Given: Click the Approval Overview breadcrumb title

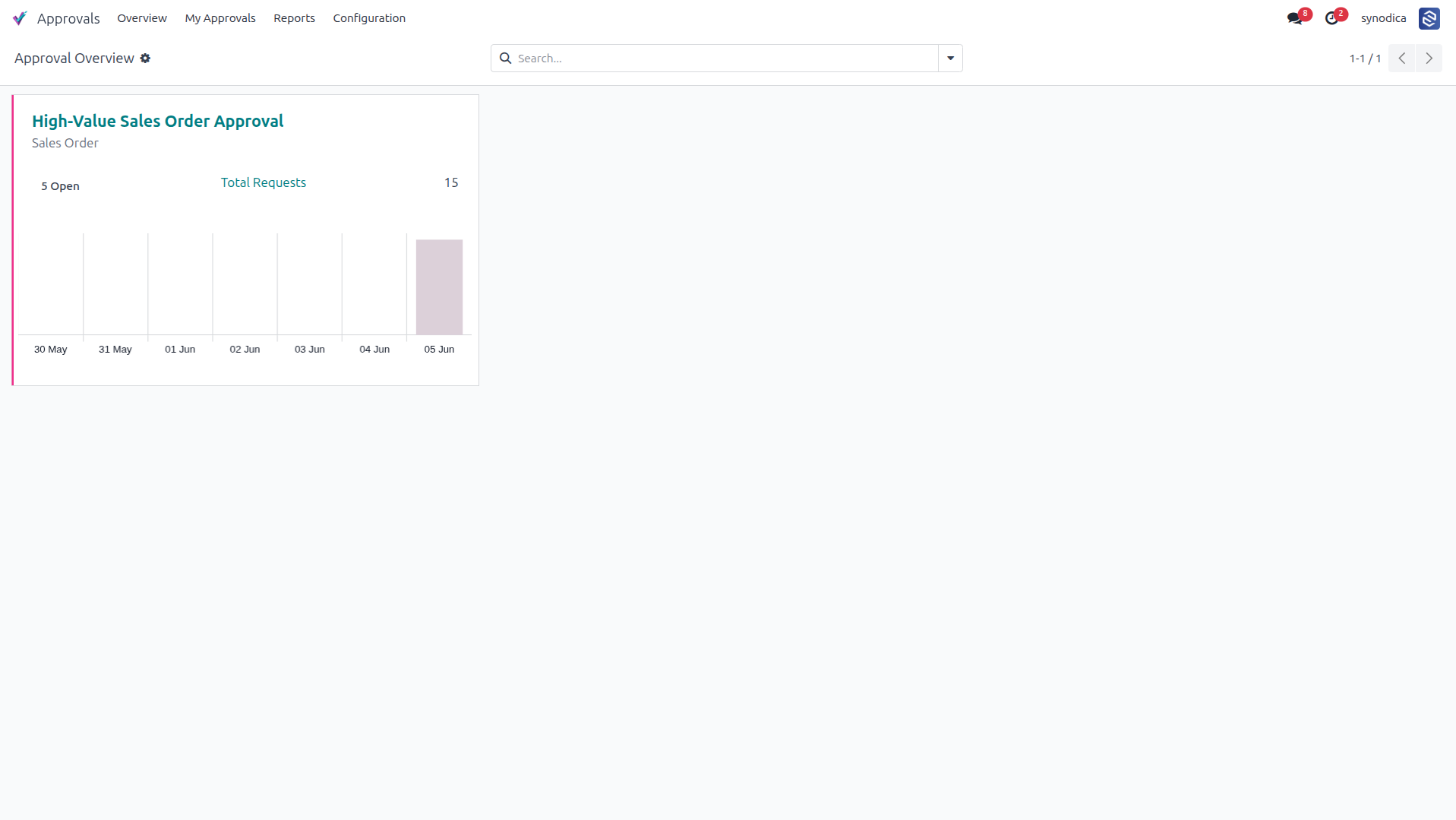Looking at the screenshot, I should click(74, 59).
